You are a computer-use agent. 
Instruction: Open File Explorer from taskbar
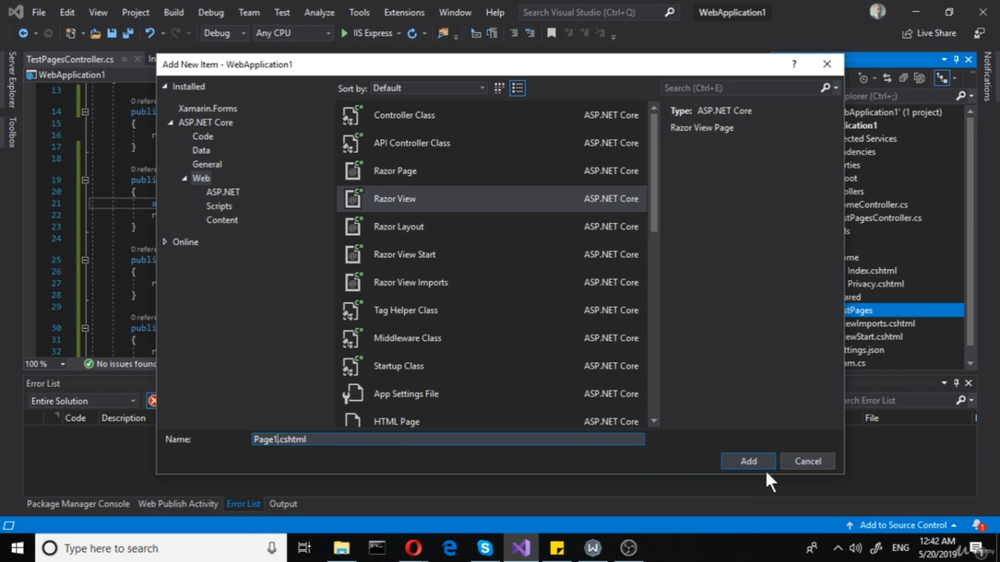(x=342, y=548)
